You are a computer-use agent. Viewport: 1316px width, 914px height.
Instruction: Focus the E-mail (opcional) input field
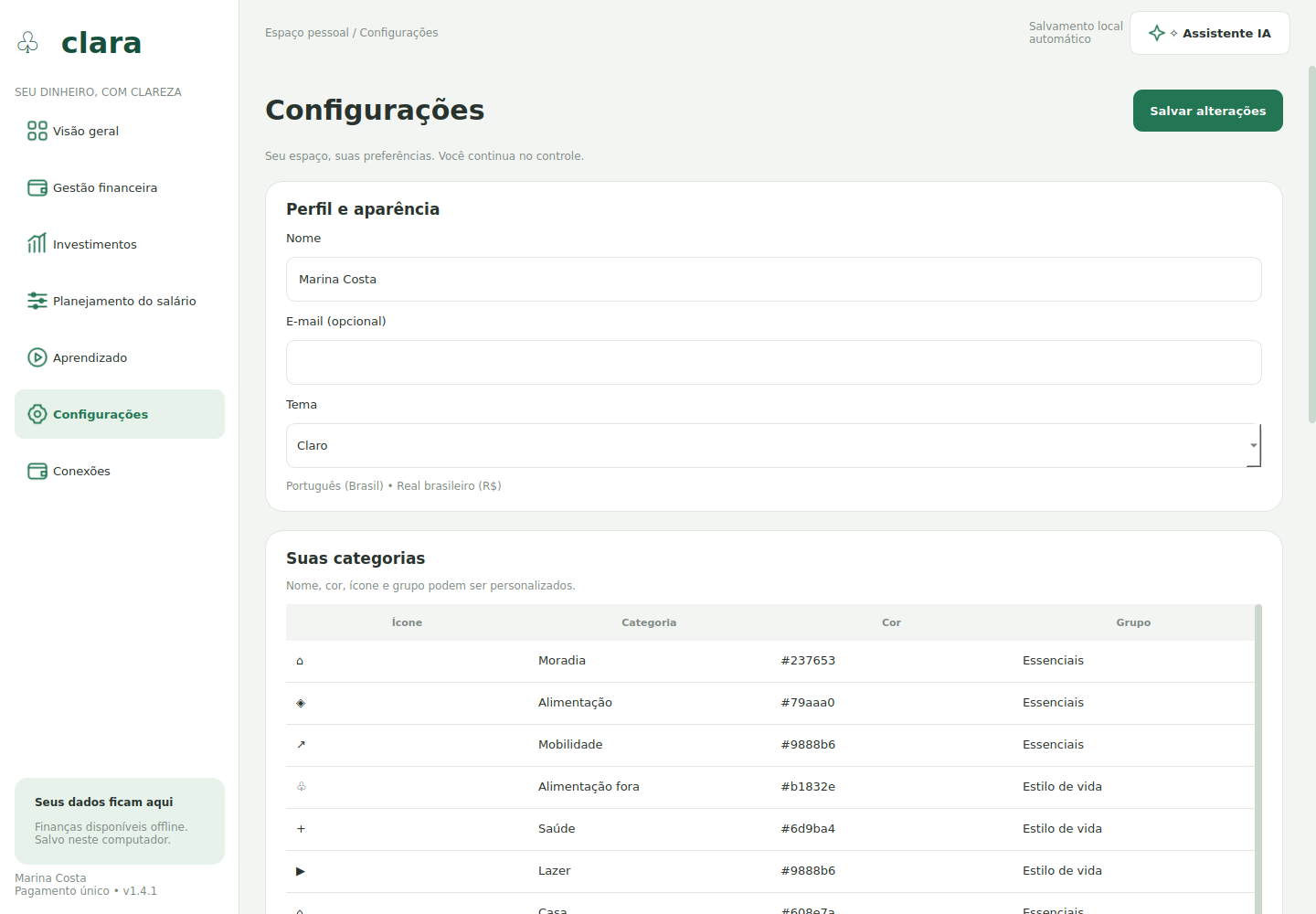(x=773, y=362)
